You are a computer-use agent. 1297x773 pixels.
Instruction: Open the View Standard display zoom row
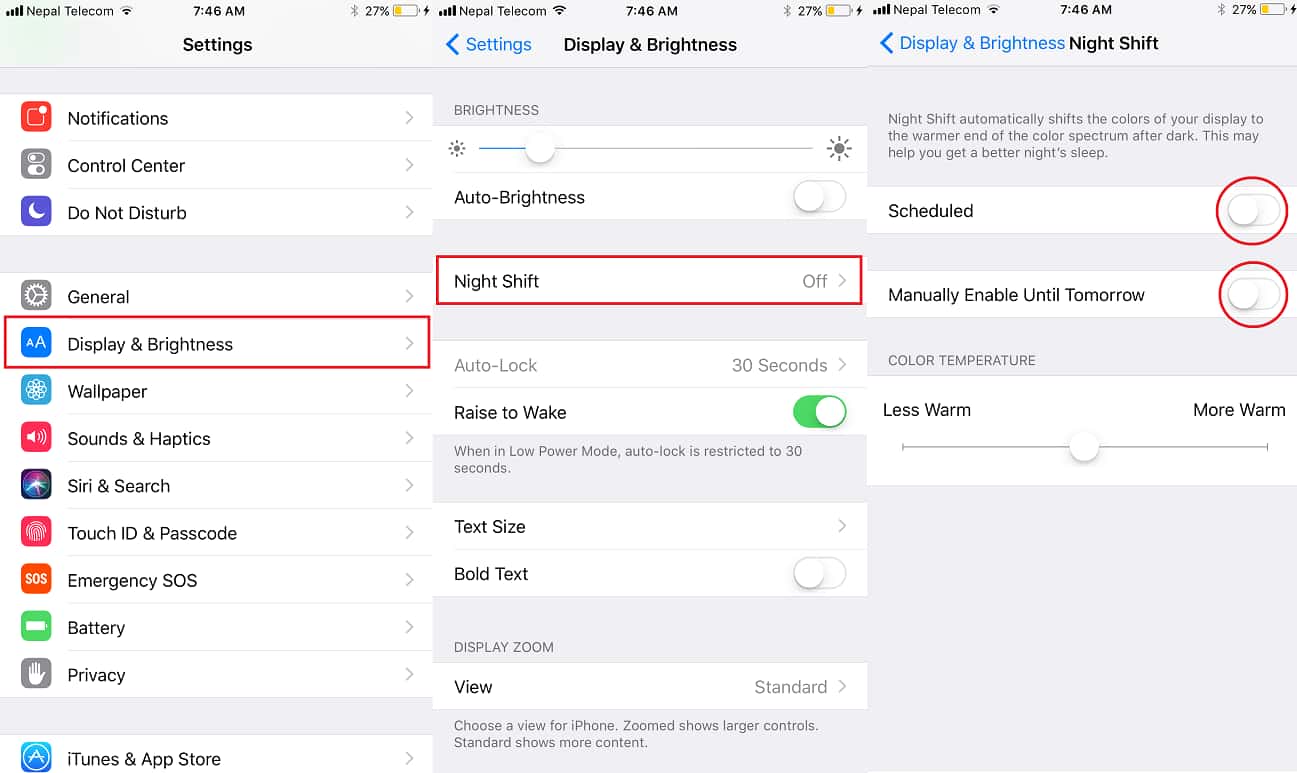pos(650,687)
